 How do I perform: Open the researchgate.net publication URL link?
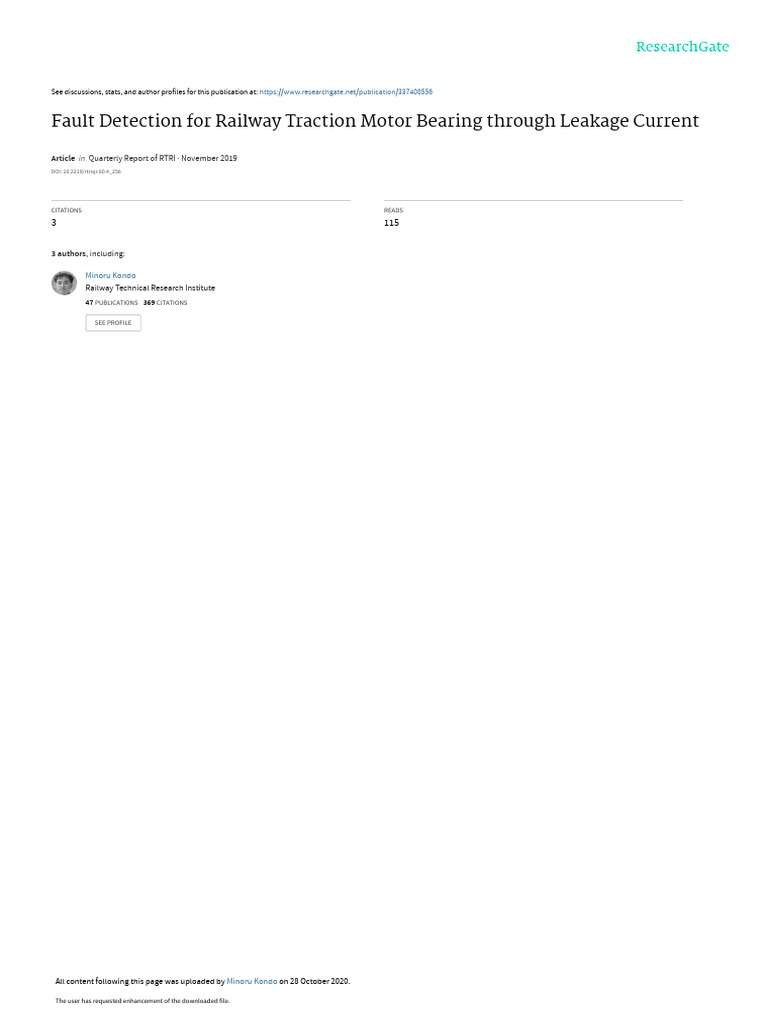pos(345,92)
